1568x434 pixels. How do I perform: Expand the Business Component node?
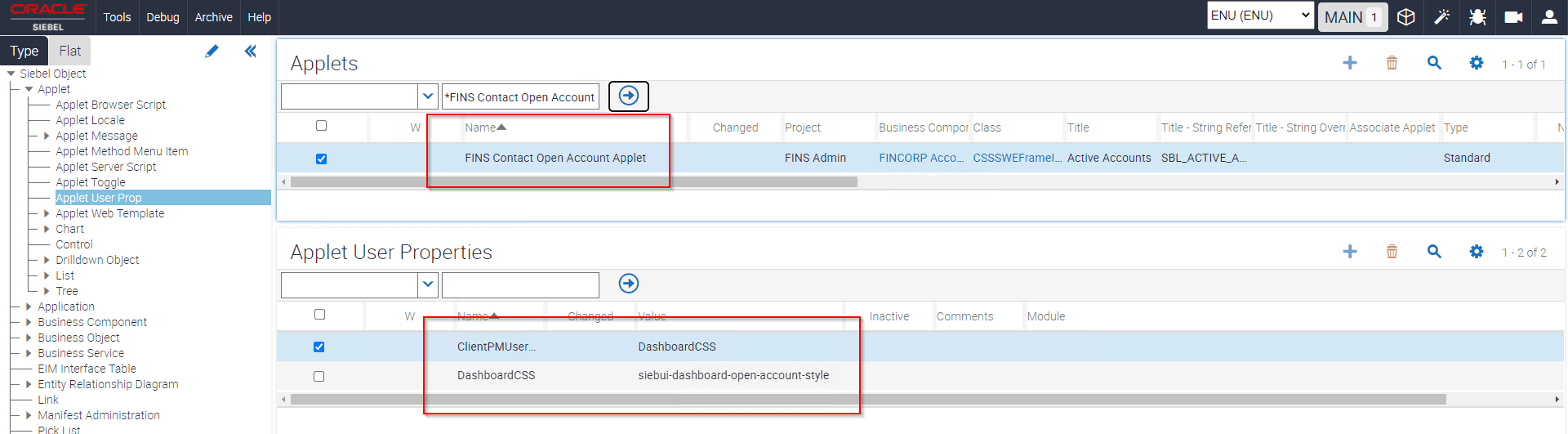[29, 322]
